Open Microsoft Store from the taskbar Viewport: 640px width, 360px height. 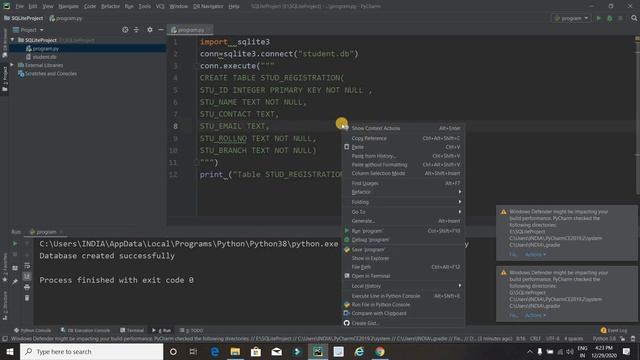point(256,352)
